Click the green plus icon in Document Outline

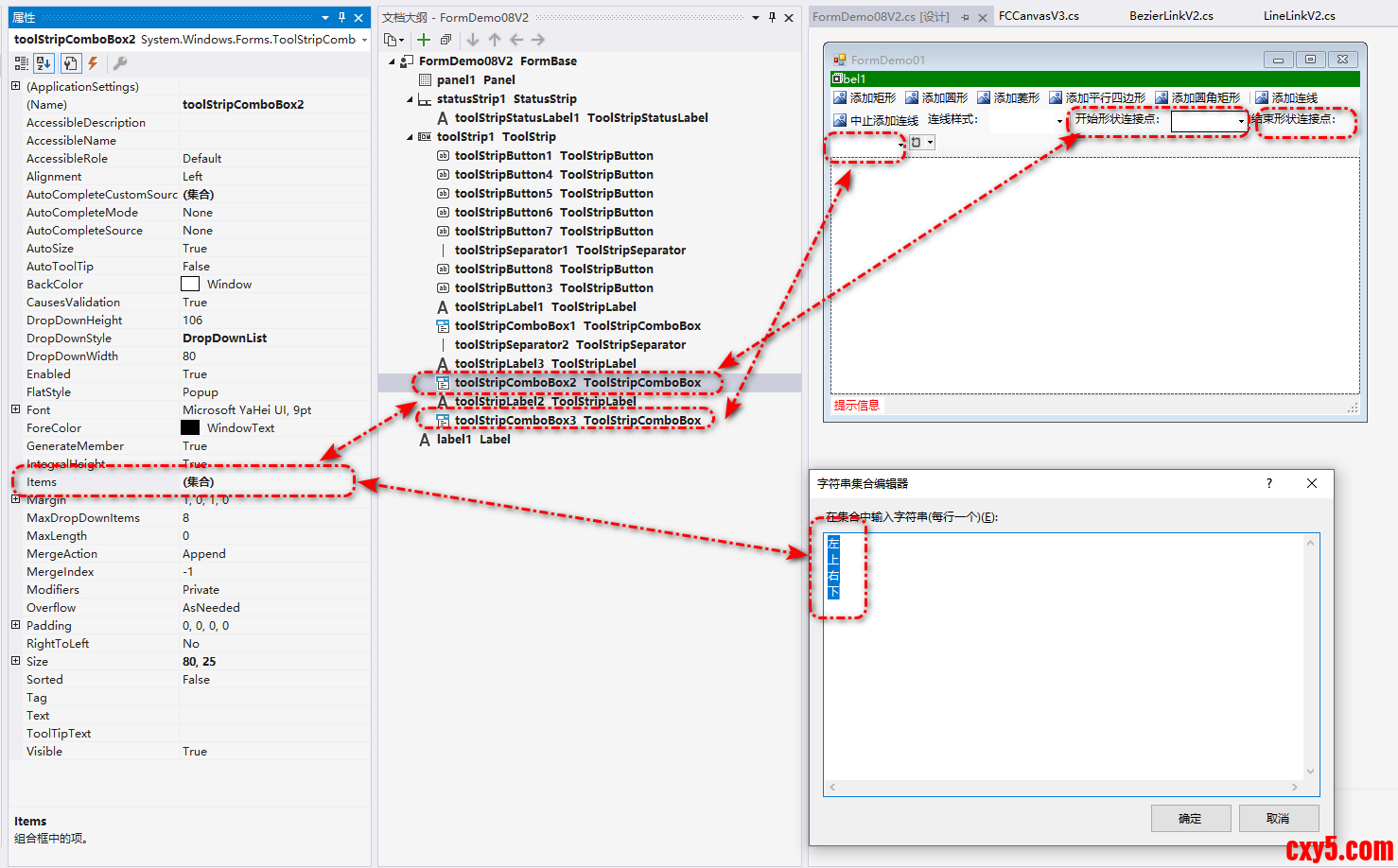tap(424, 40)
